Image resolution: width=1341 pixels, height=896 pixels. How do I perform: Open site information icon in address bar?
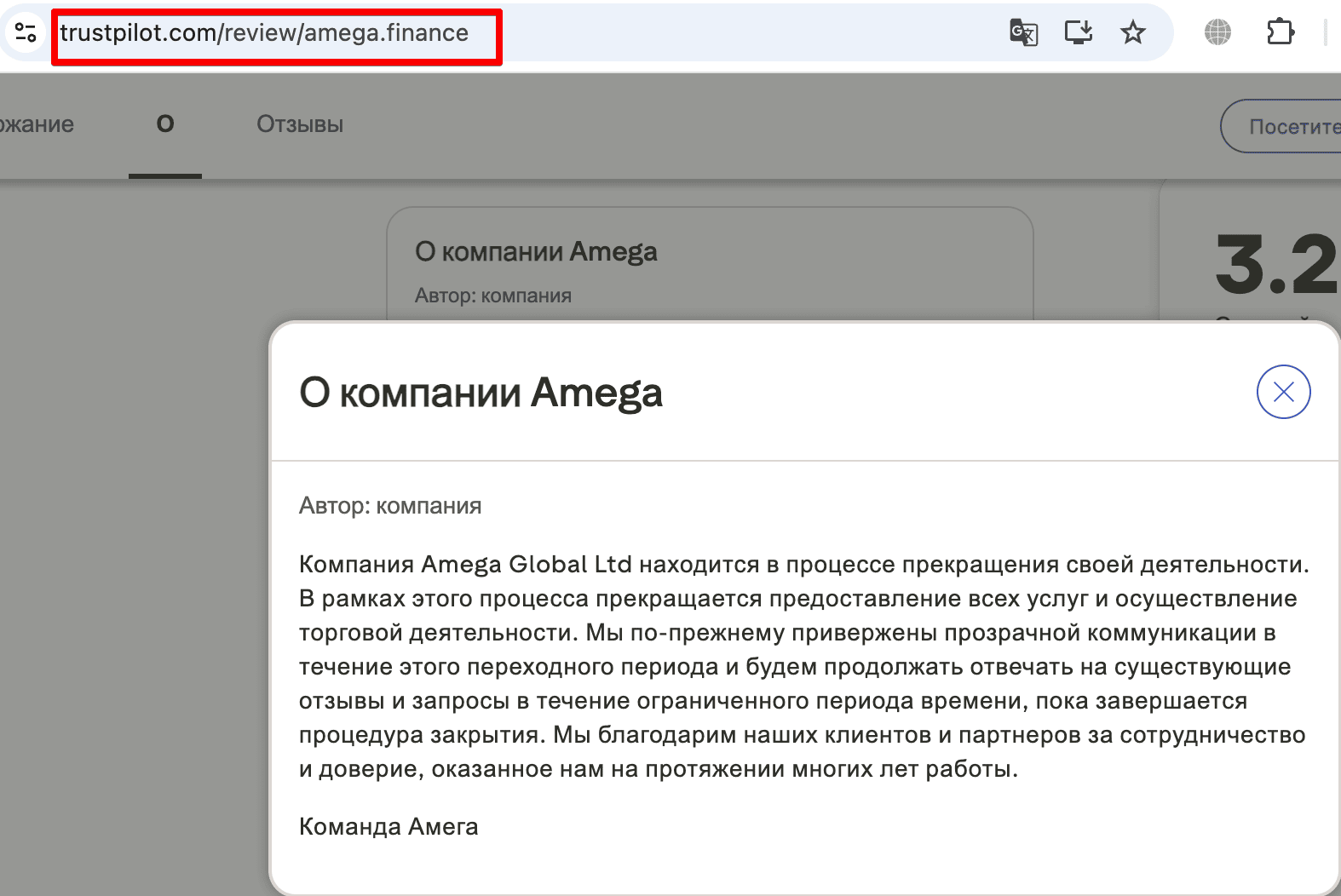coord(26,33)
